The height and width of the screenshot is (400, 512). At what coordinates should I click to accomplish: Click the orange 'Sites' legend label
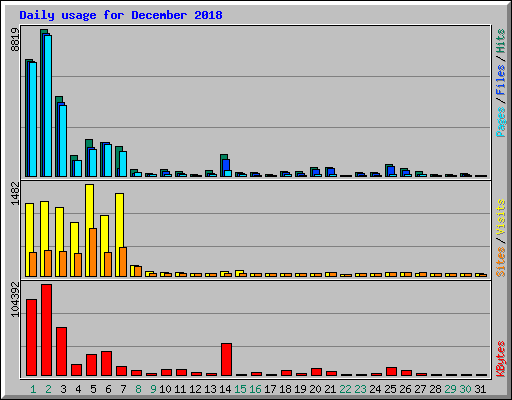(500, 262)
